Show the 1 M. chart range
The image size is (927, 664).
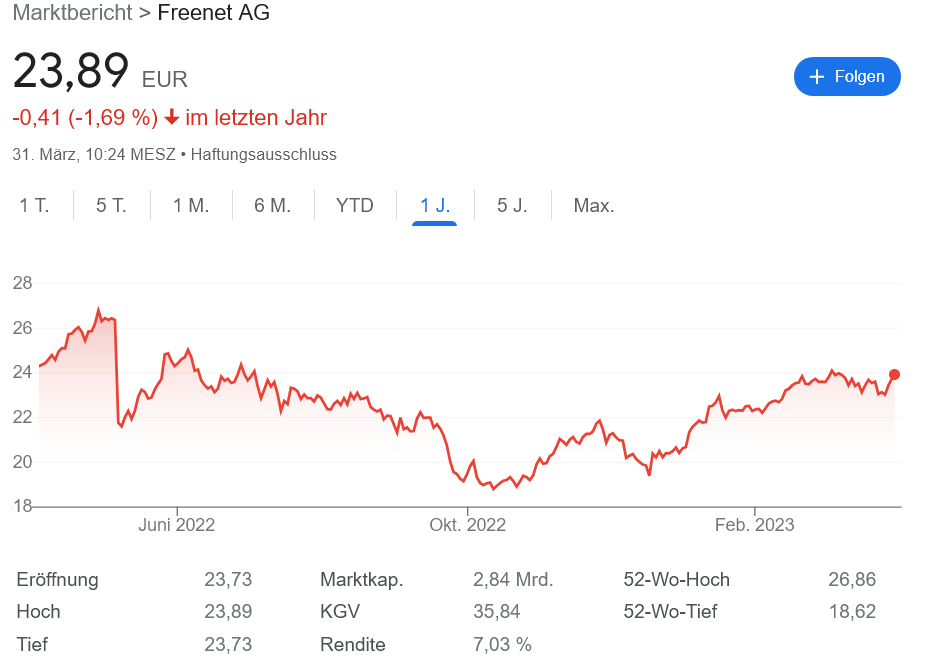(x=191, y=206)
